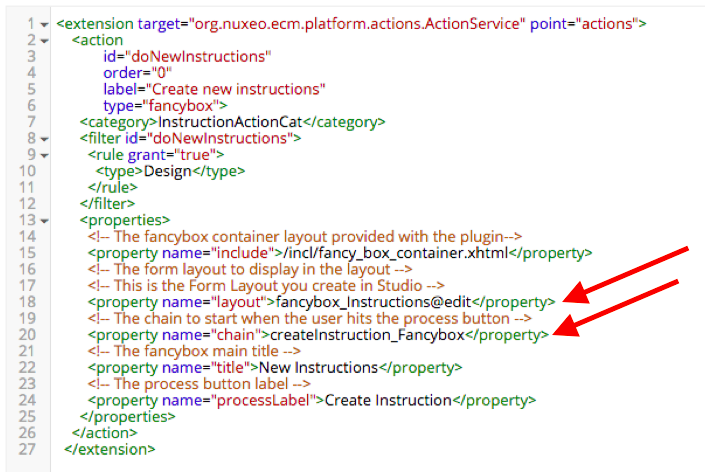Click the type value "fancybox"

pyautogui.click(x=180, y=106)
